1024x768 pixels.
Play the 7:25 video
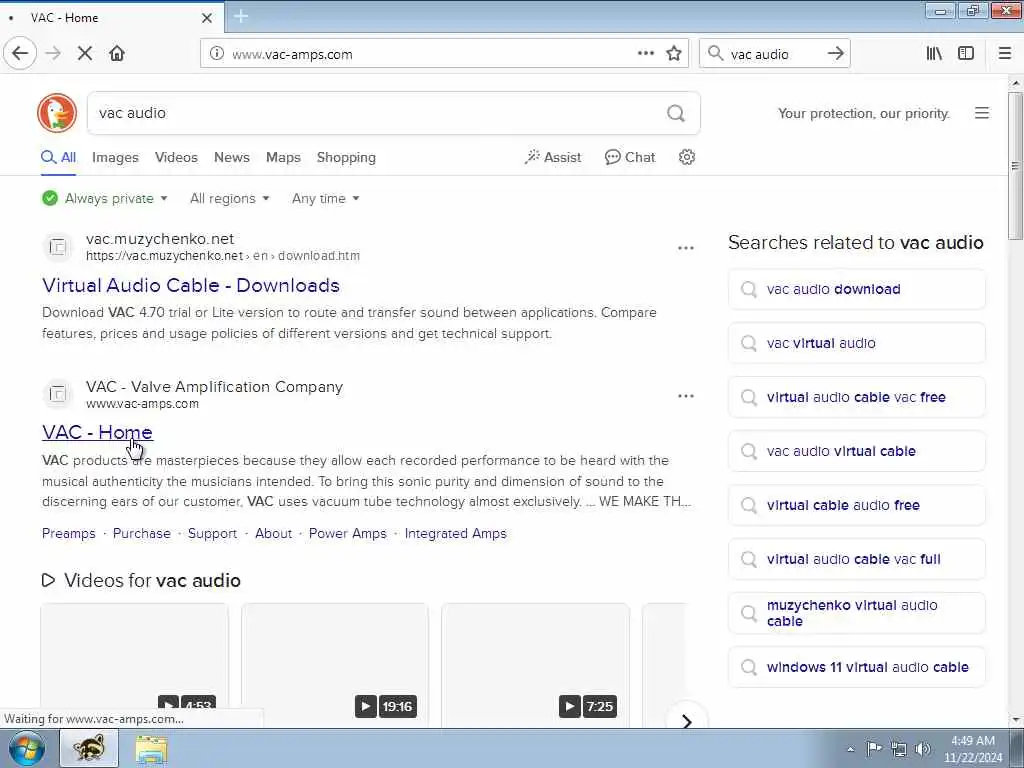tap(536, 665)
